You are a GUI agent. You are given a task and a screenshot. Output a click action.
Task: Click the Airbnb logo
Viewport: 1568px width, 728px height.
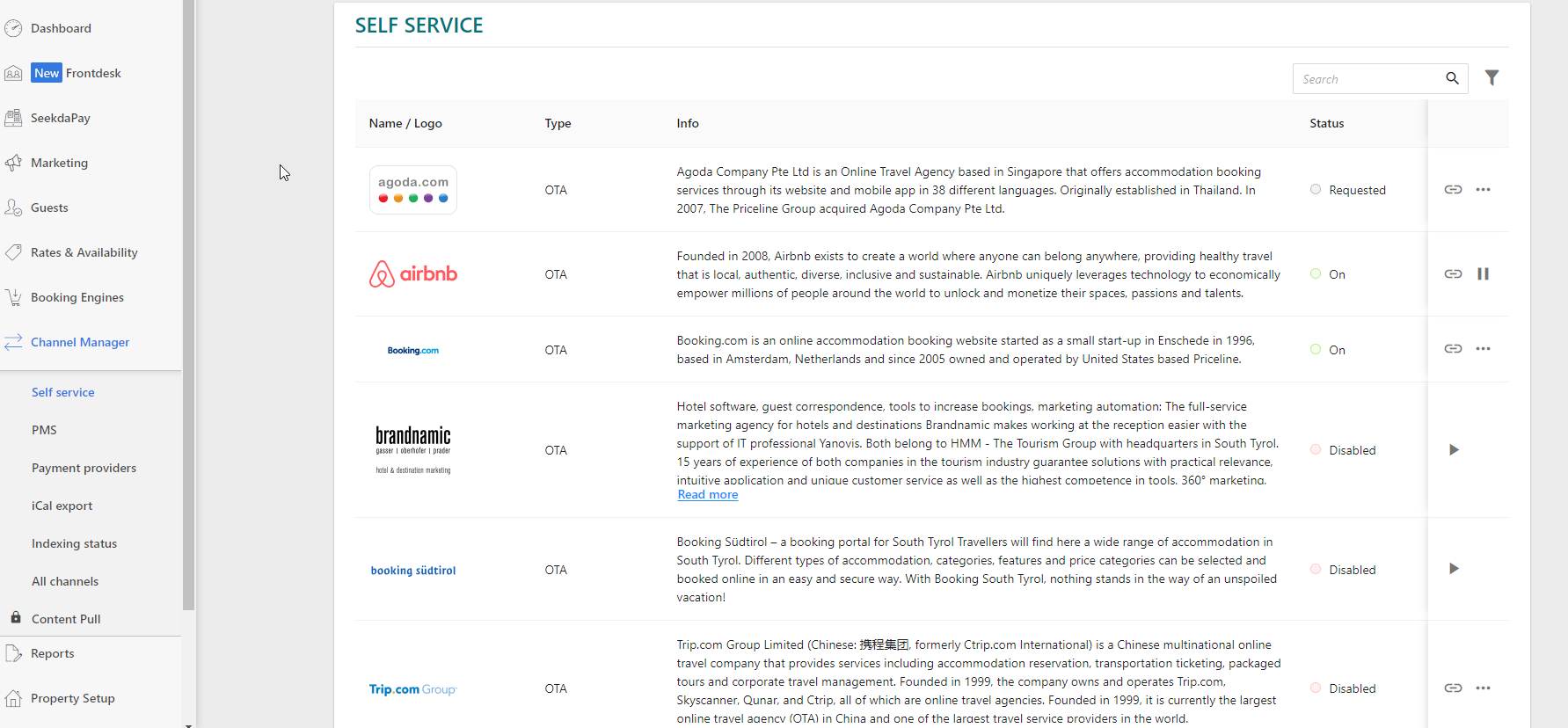point(413,274)
